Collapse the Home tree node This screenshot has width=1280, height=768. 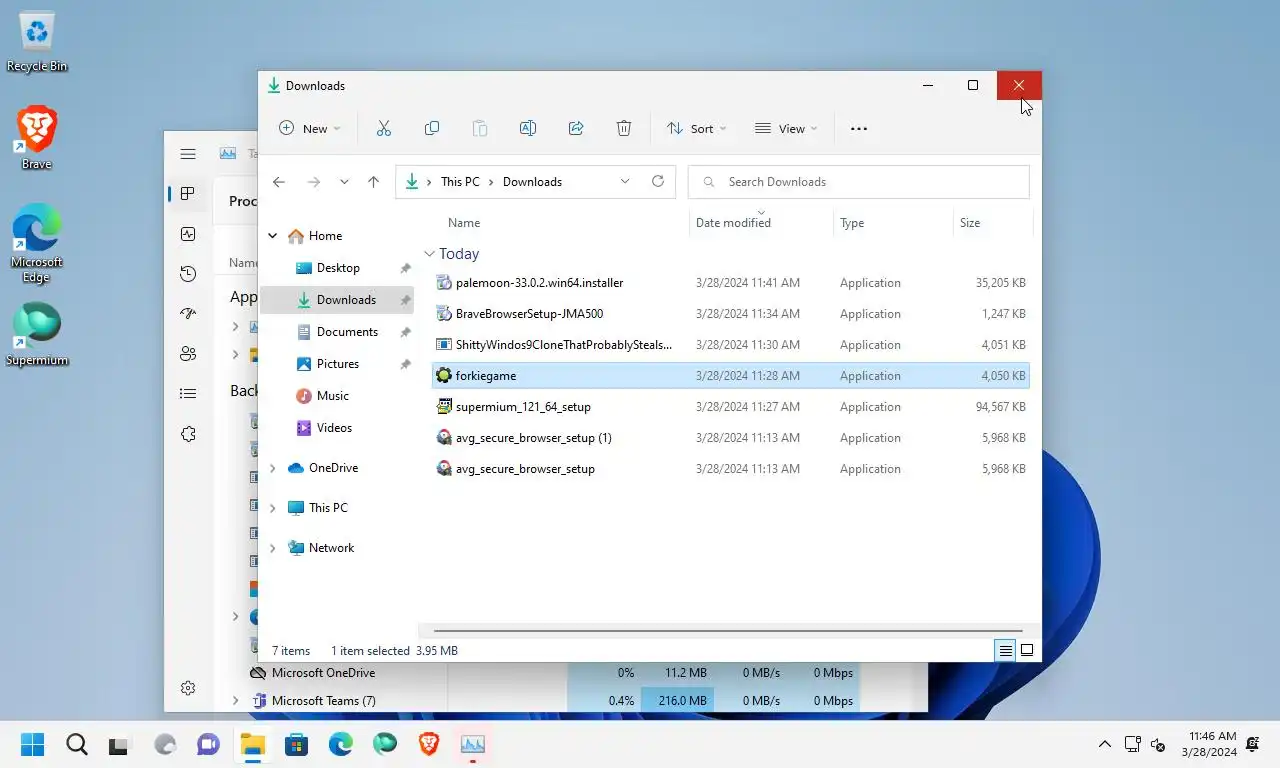tap(272, 236)
